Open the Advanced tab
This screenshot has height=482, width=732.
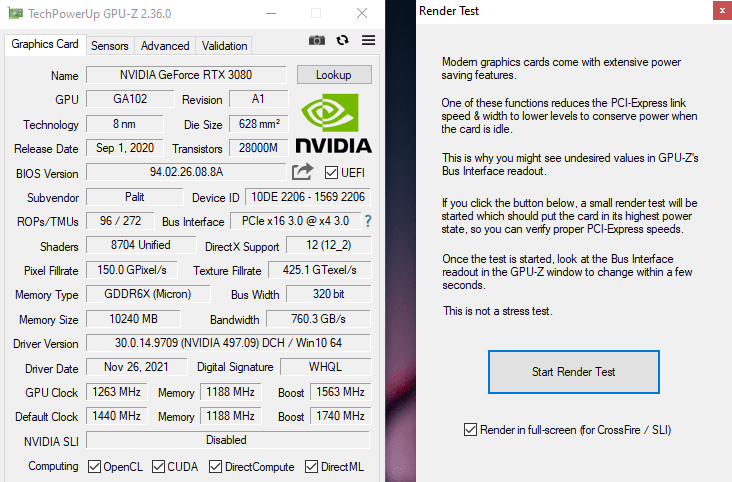pos(165,46)
